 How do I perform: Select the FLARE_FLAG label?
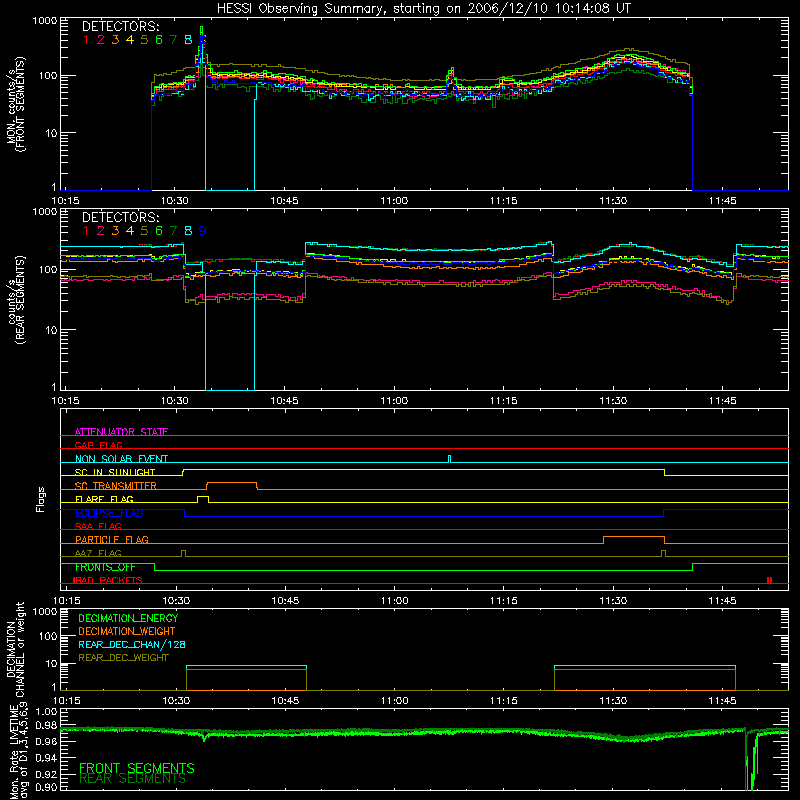point(104,499)
